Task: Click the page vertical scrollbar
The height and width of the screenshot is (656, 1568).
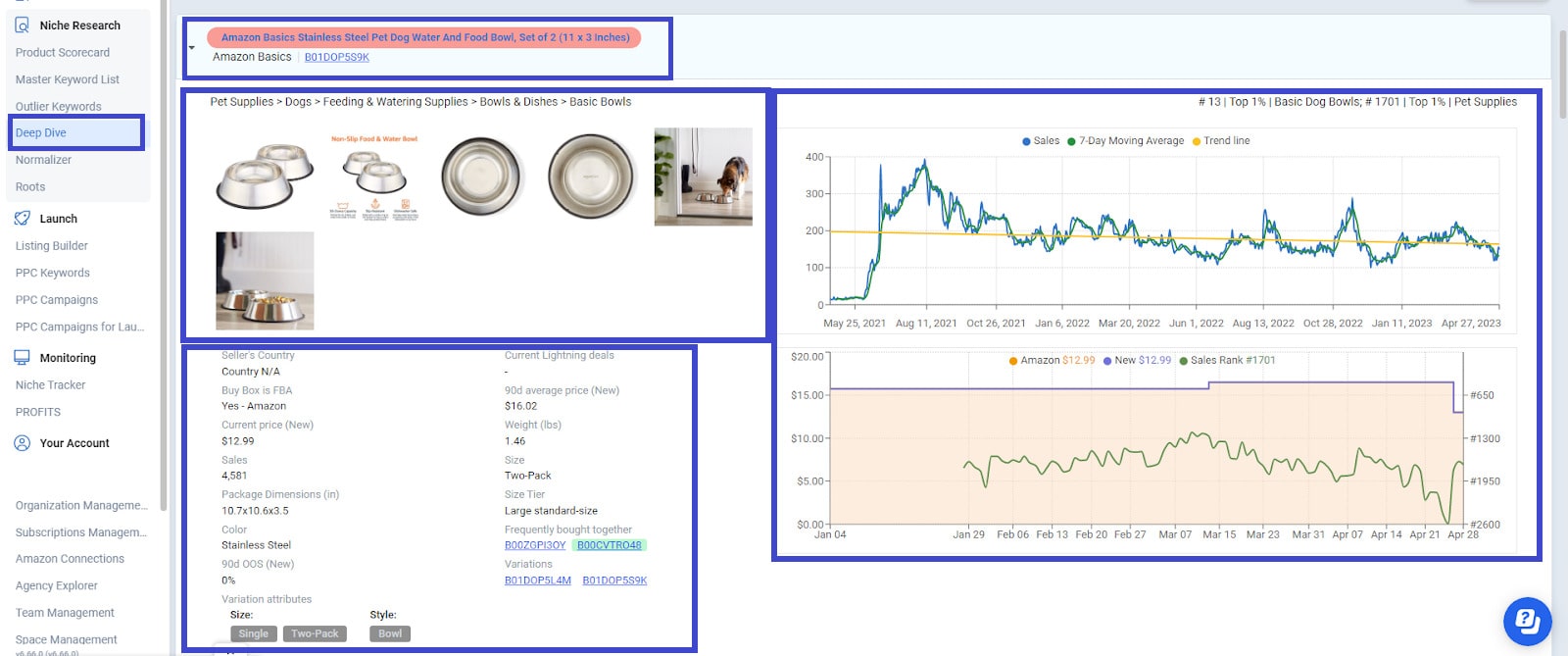Action: point(1562,76)
